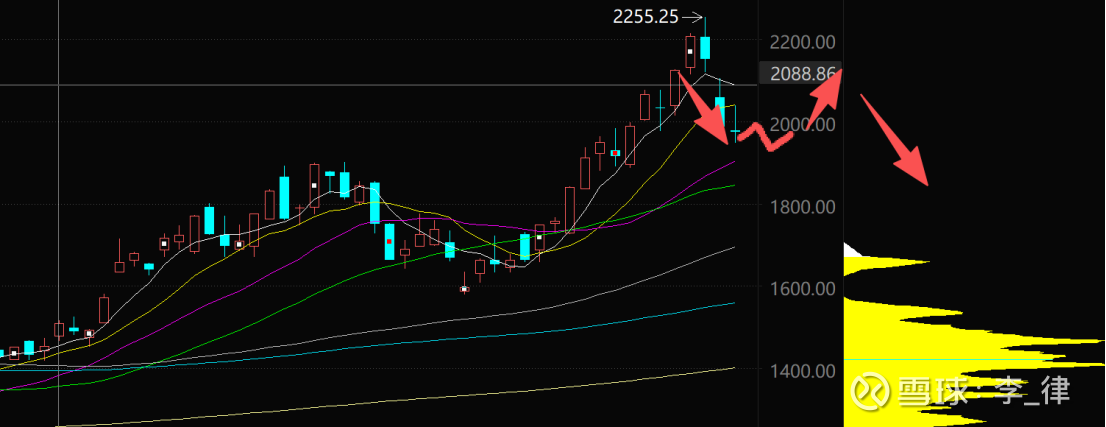Click the 1600.00 price axis label
Image resolution: width=1106 pixels, height=427 pixels.
pyautogui.click(x=803, y=289)
